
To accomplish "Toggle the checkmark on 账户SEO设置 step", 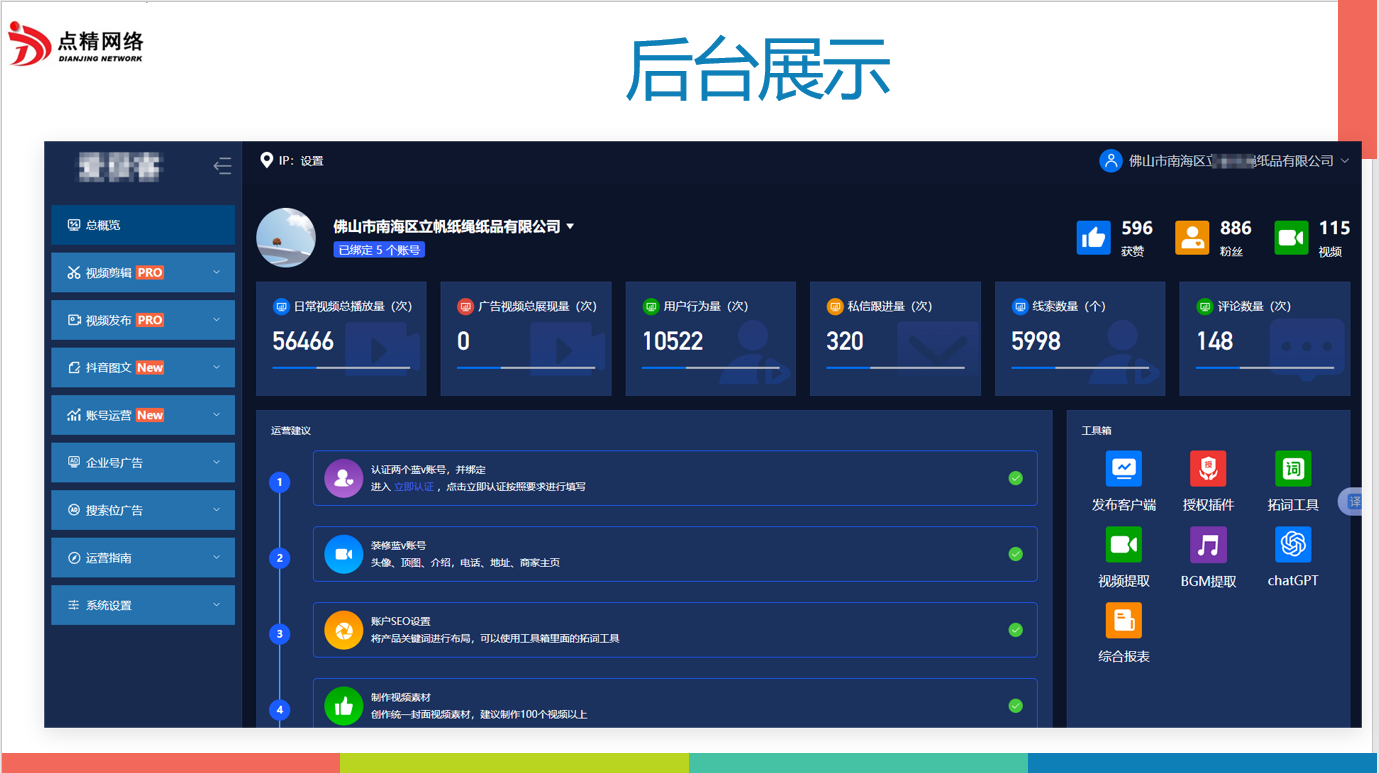I will tap(1015, 630).
